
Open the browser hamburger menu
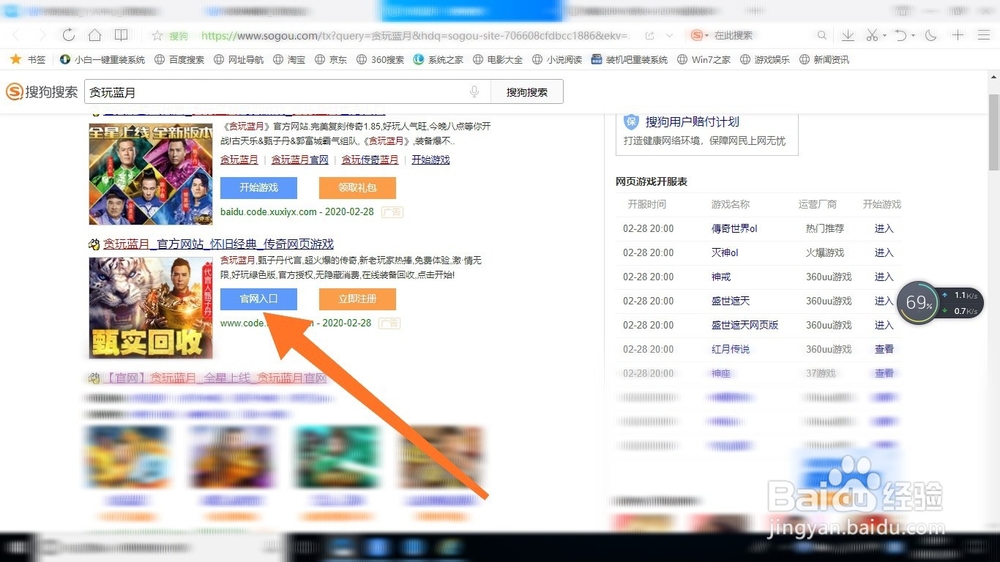pyautogui.click(x=984, y=36)
